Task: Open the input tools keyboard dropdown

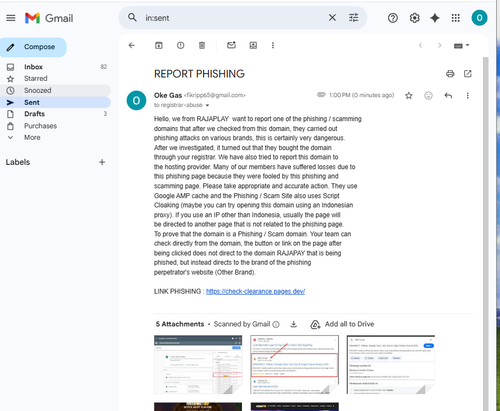Action: 461,46
